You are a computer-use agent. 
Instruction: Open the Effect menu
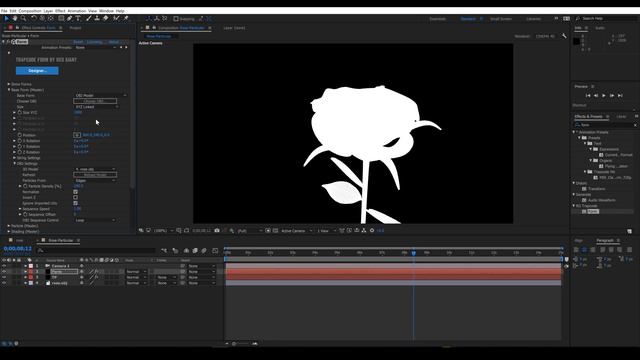pos(60,11)
